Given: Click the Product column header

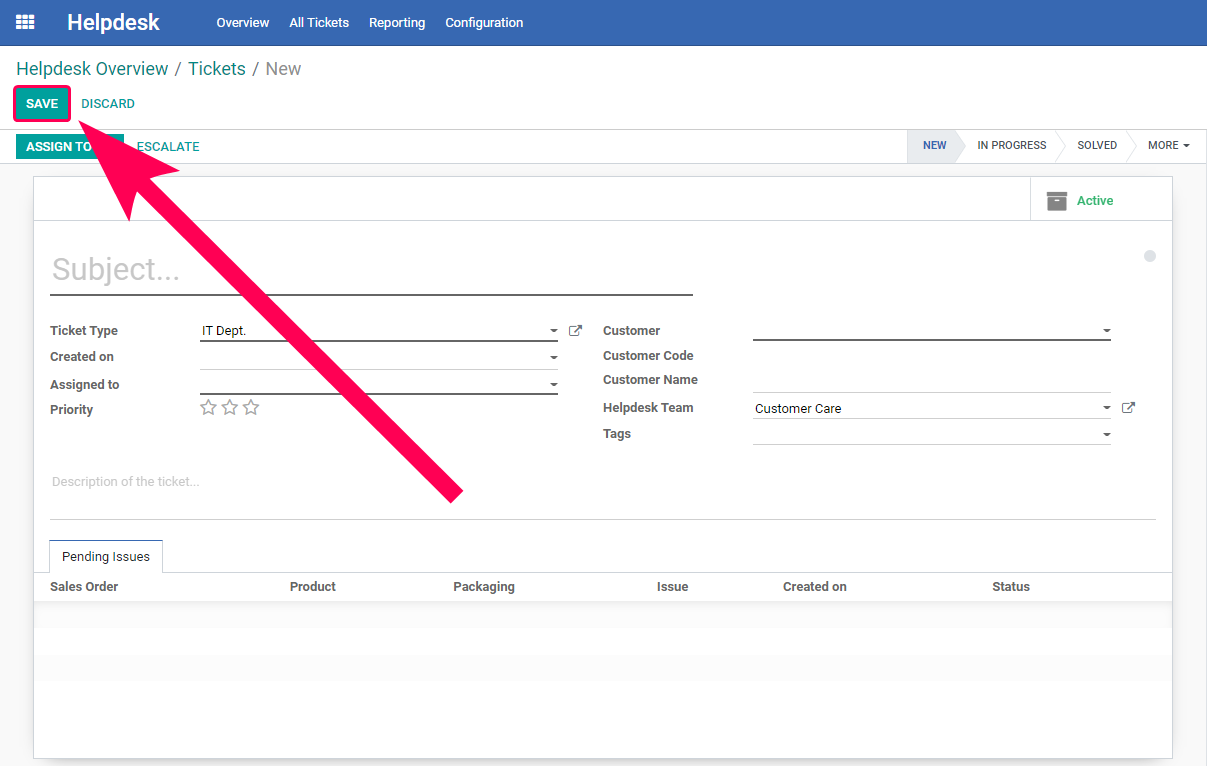Looking at the screenshot, I should click(313, 587).
